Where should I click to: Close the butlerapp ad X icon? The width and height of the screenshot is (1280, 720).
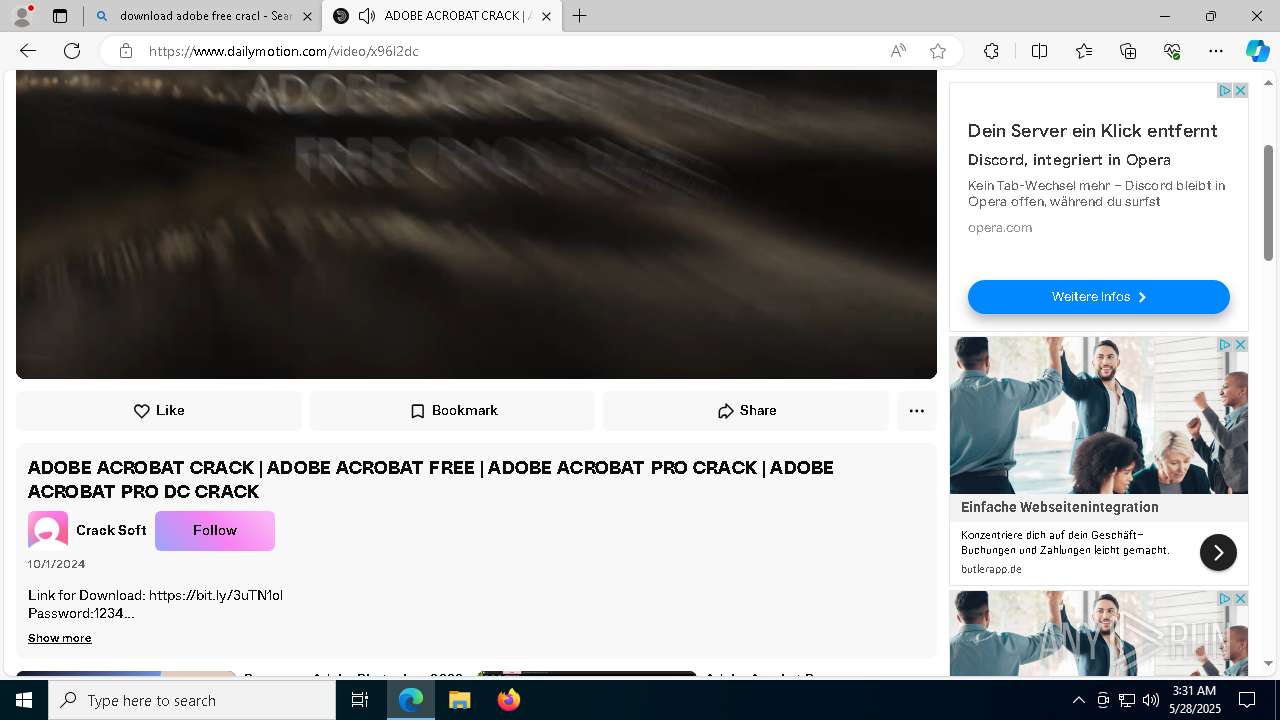[1240, 345]
